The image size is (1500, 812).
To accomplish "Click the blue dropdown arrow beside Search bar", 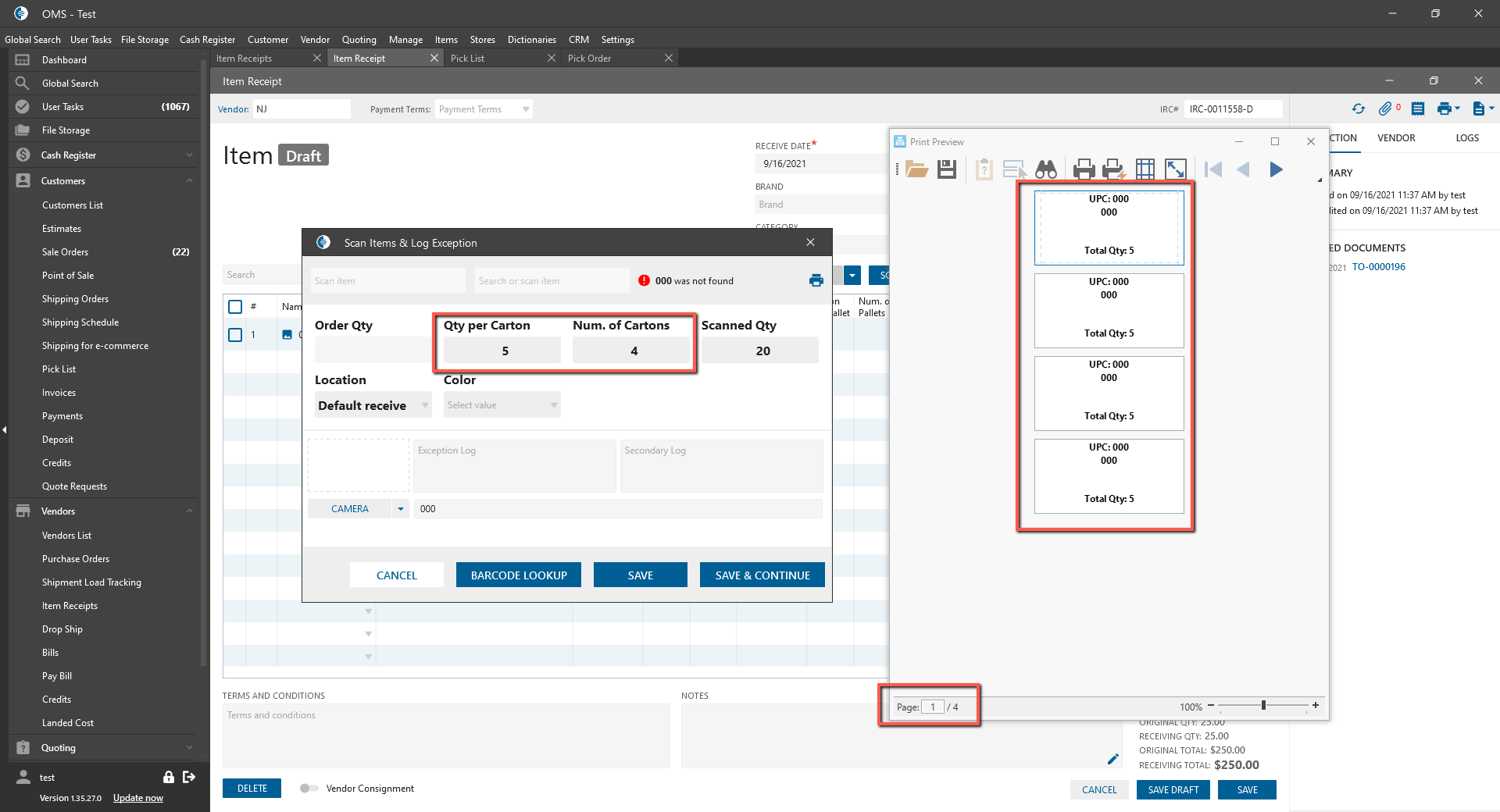I will point(852,275).
